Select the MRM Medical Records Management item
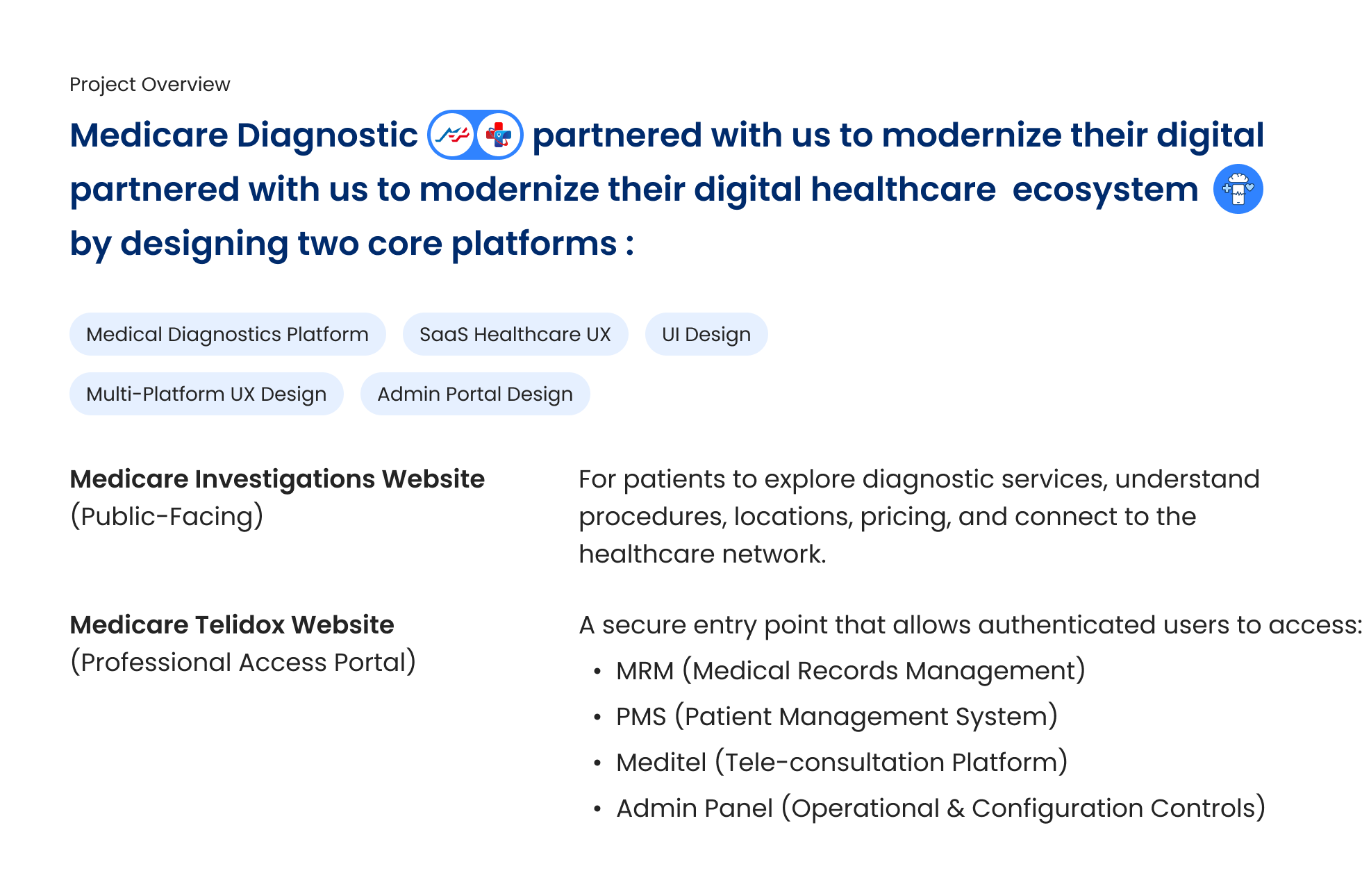1362x896 pixels. (x=850, y=670)
